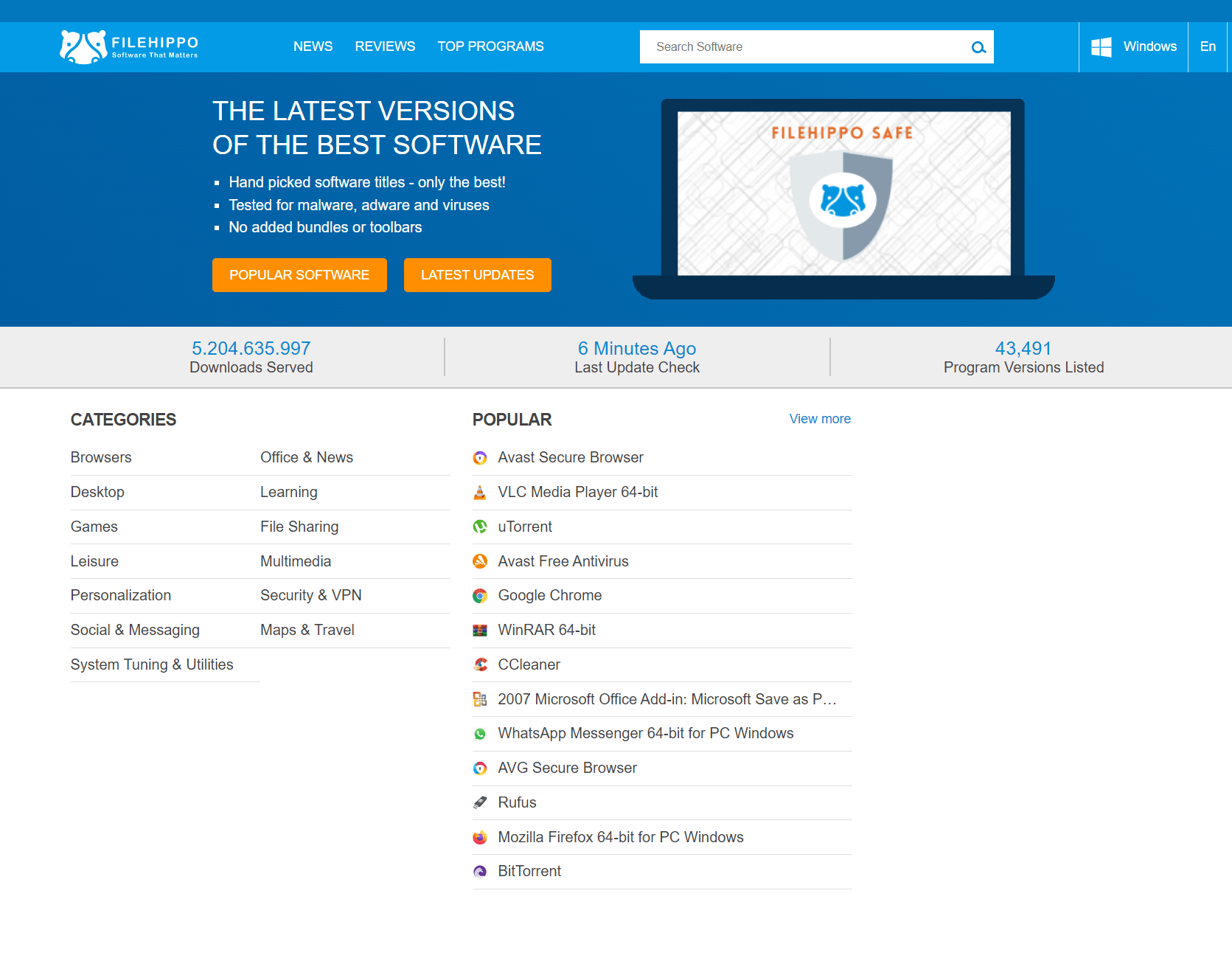The image size is (1232, 975).
Task: Click the BitTorrent icon
Action: (x=480, y=872)
